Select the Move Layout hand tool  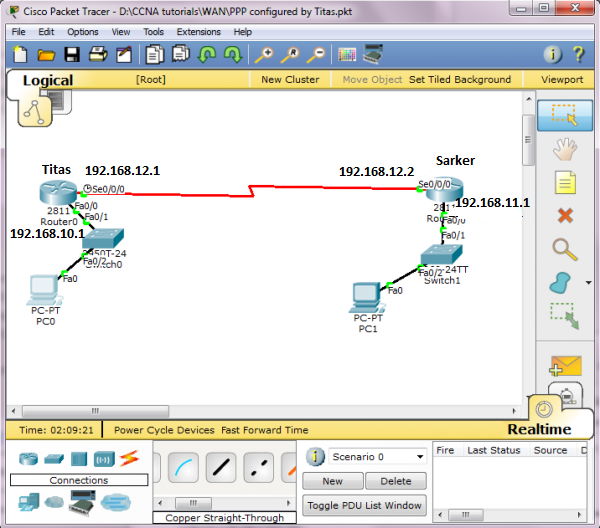click(x=564, y=149)
